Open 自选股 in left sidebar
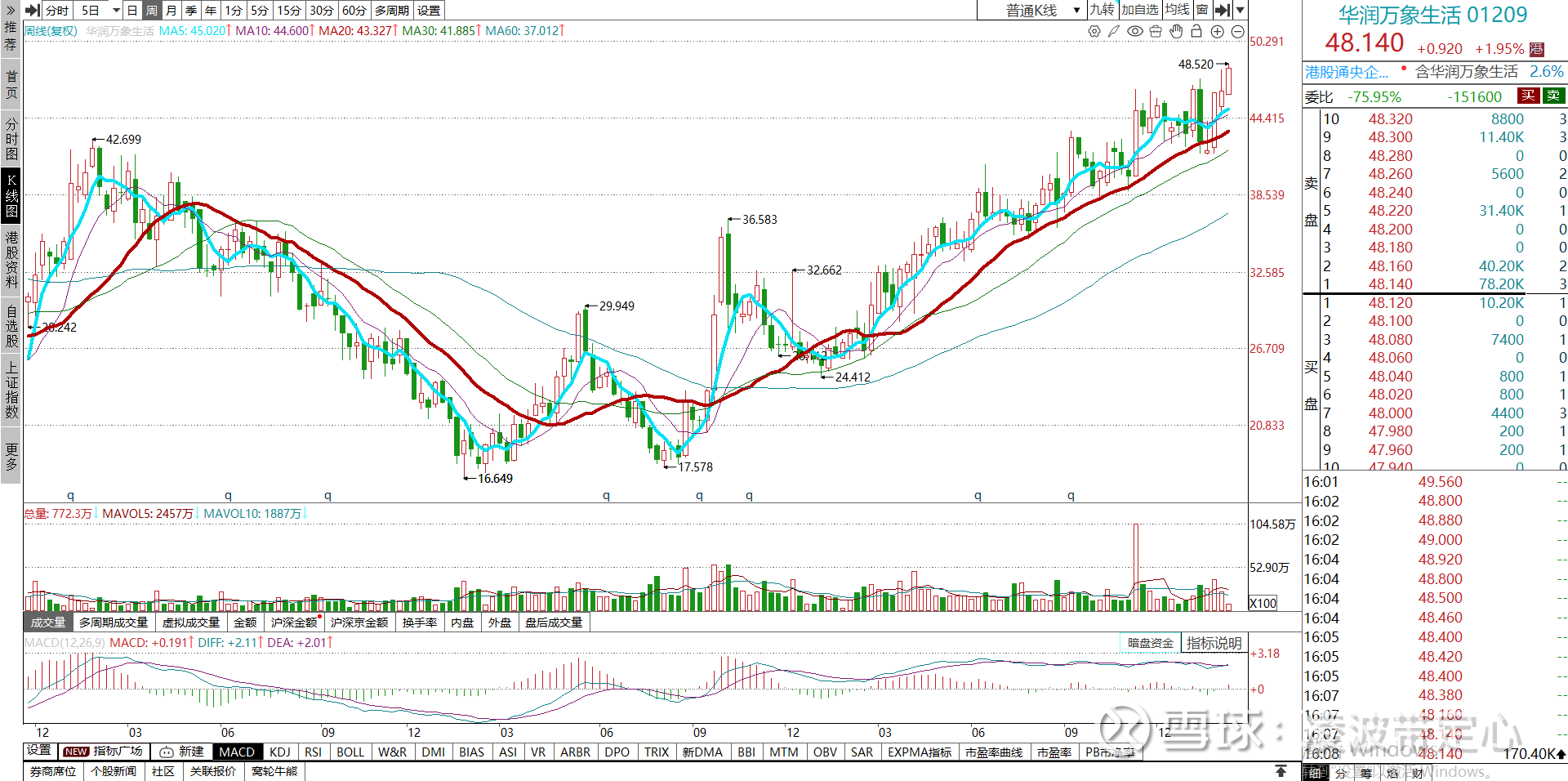 pyautogui.click(x=11, y=326)
